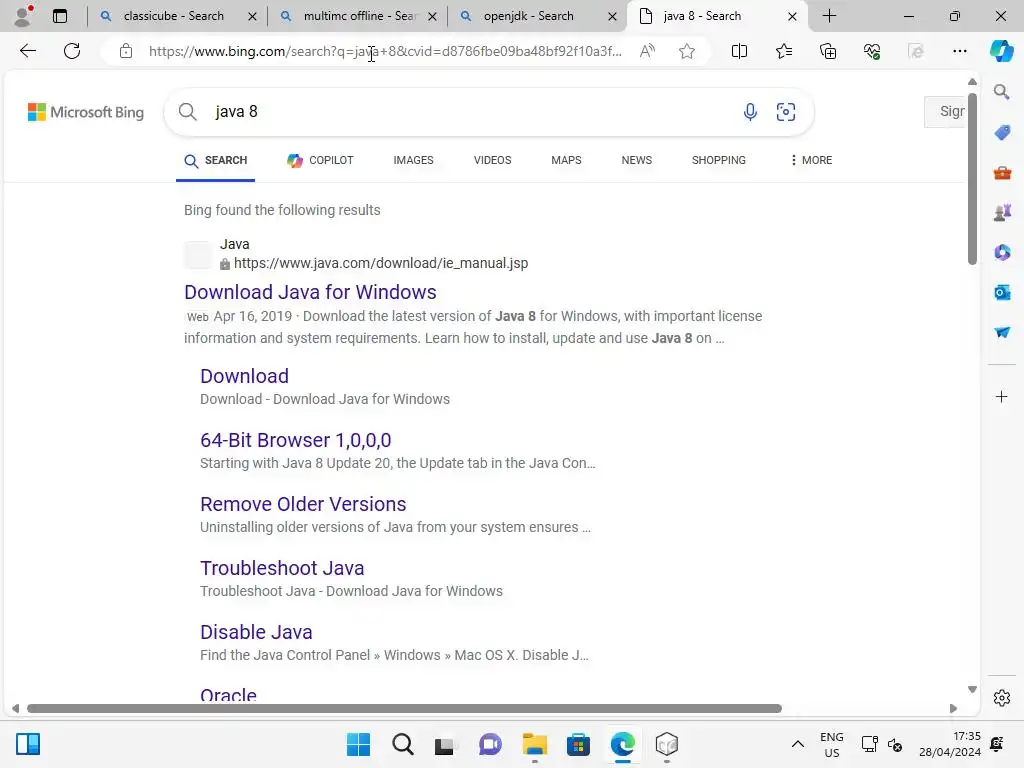The height and width of the screenshot is (768, 1024).
Task: Open the Windows Start menu
Action: point(359,744)
